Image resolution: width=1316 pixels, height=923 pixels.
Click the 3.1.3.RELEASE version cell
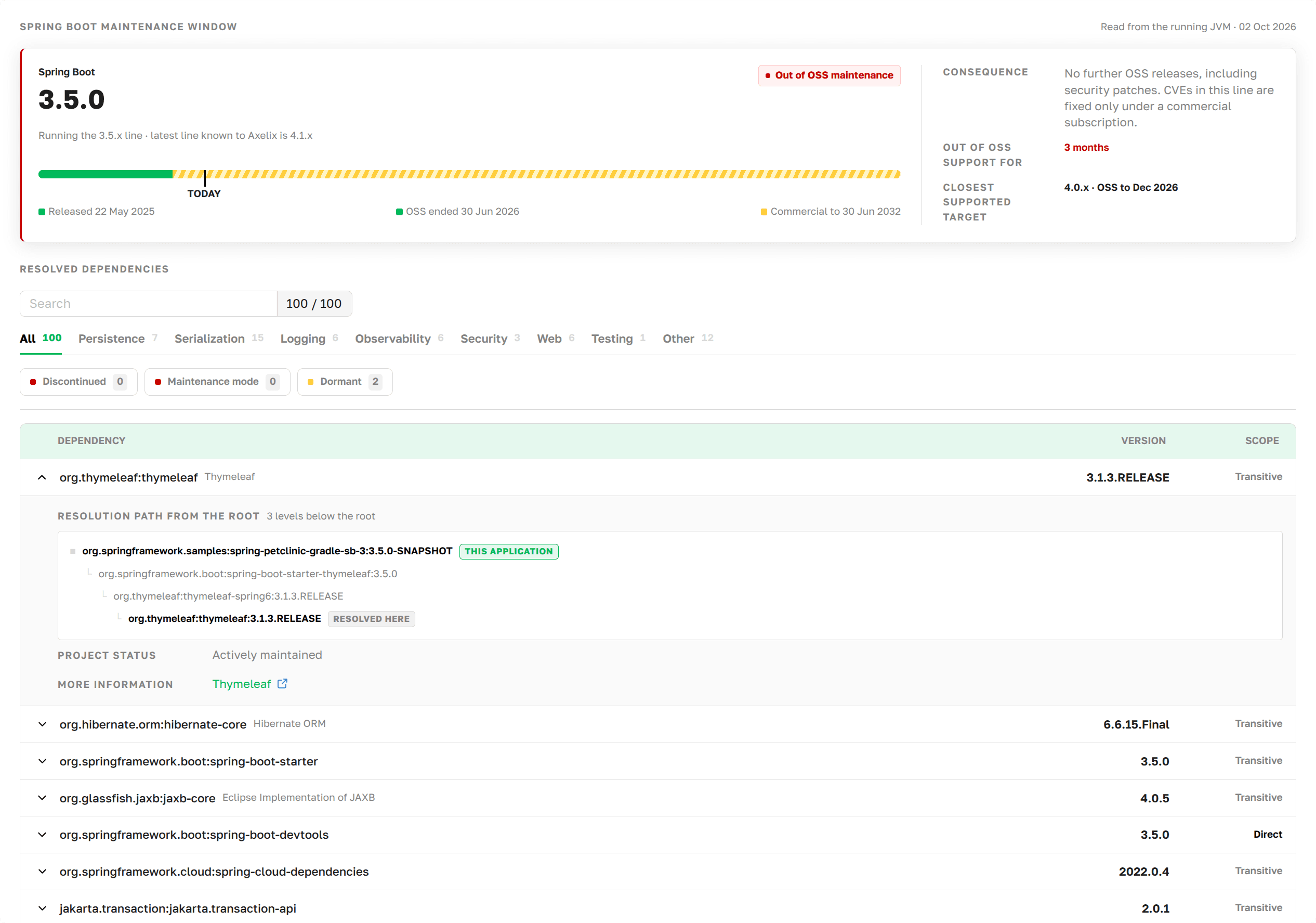[x=1127, y=477]
